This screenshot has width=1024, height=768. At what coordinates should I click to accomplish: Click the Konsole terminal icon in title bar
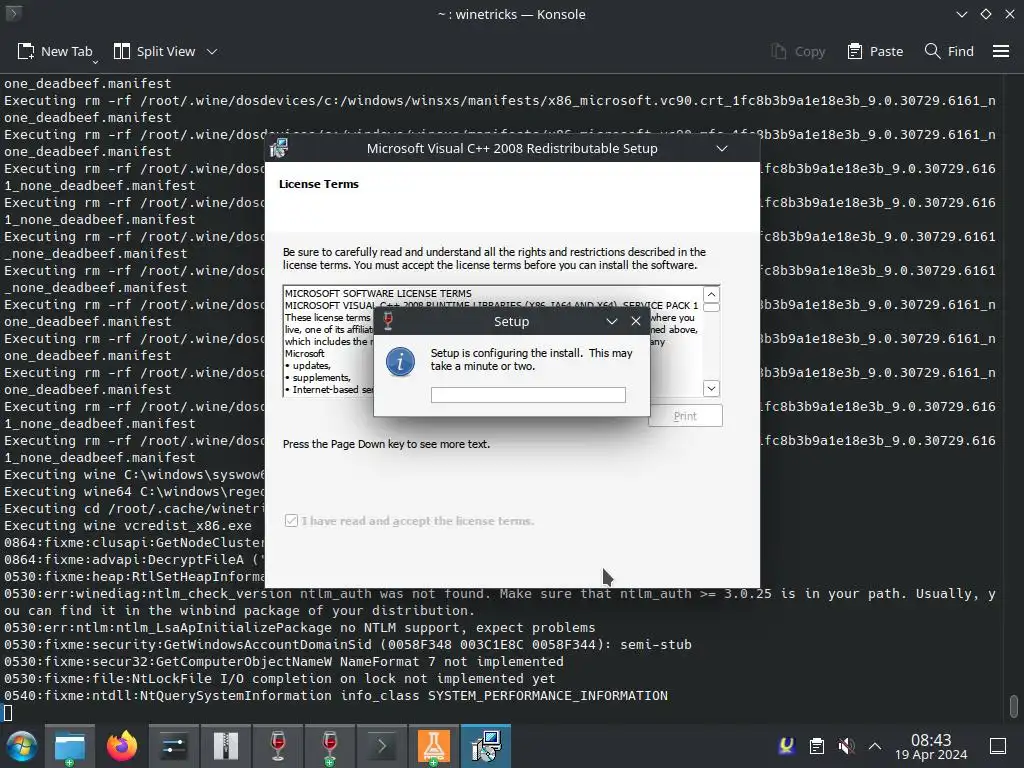click(14, 13)
